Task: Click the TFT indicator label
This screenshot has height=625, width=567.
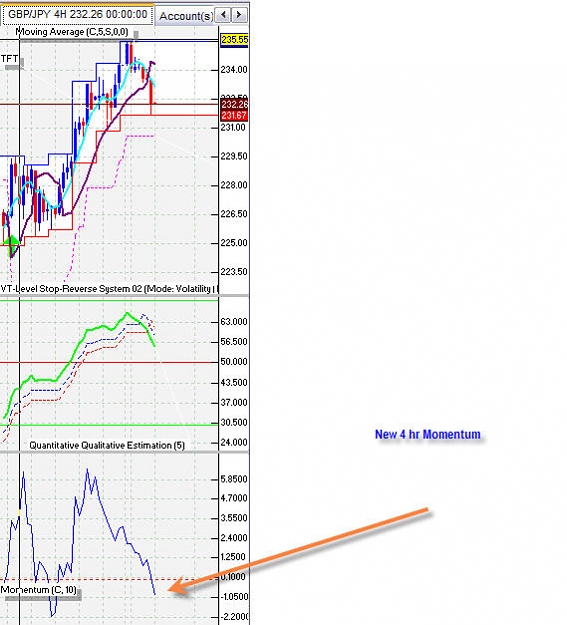Action: [x=9, y=59]
